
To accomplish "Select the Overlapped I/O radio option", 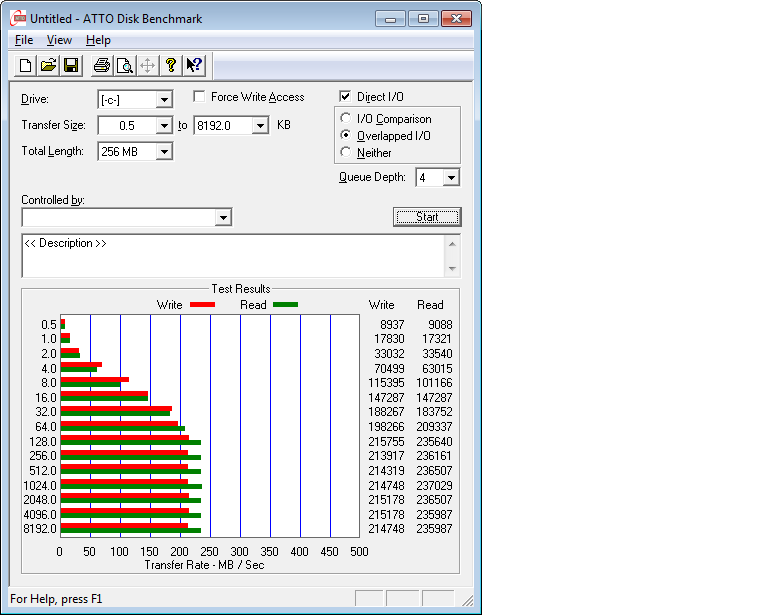I will (x=346, y=135).
